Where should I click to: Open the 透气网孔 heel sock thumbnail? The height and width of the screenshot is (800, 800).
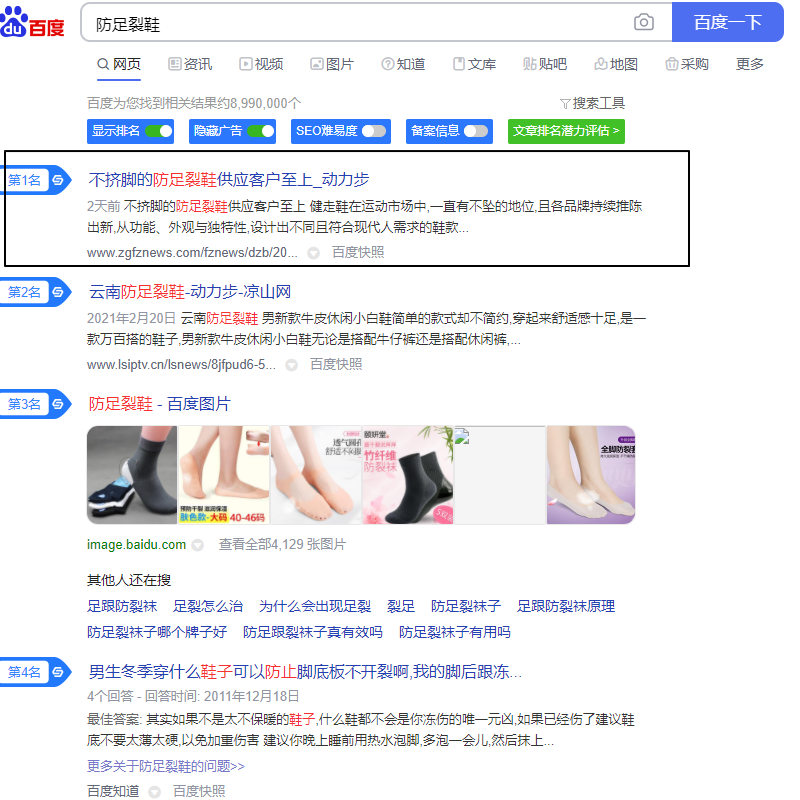pos(316,475)
